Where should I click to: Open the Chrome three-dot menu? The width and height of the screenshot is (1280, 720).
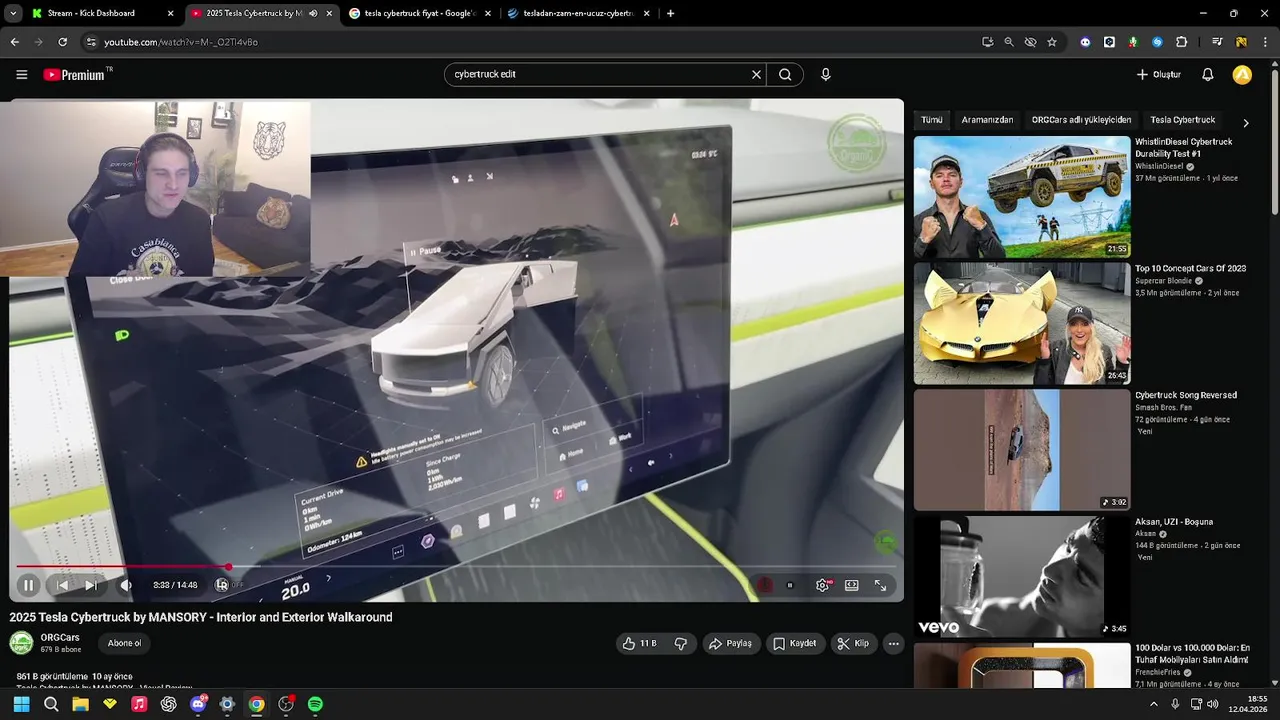click(1265, 42)
